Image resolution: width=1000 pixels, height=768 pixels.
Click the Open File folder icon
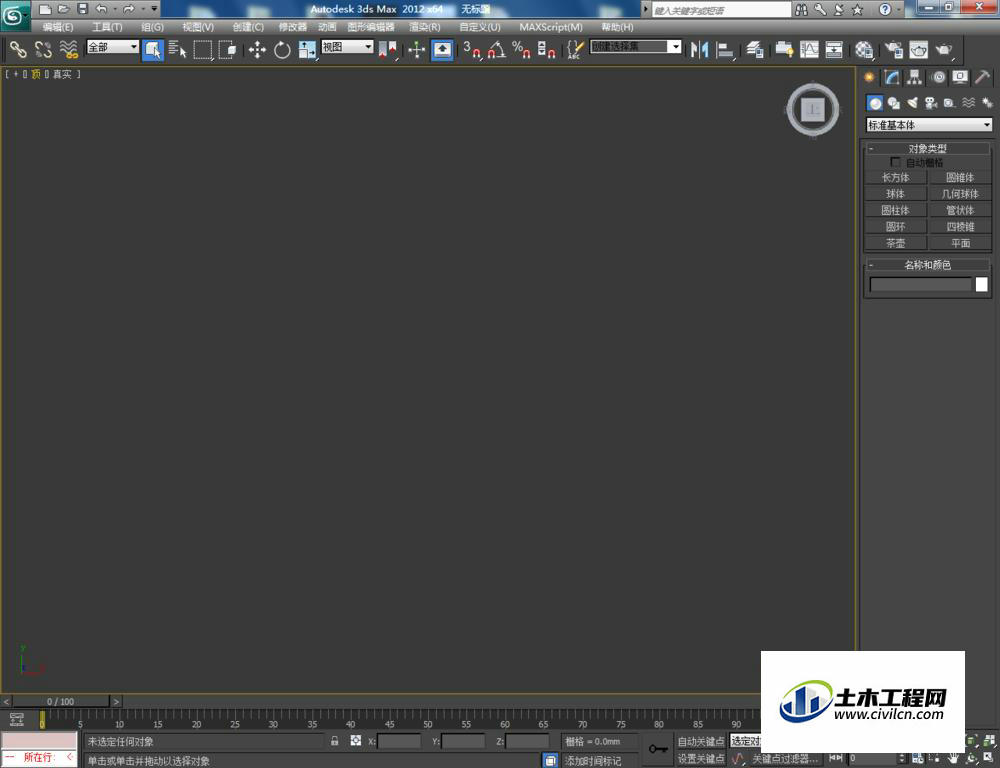(63, 10)
